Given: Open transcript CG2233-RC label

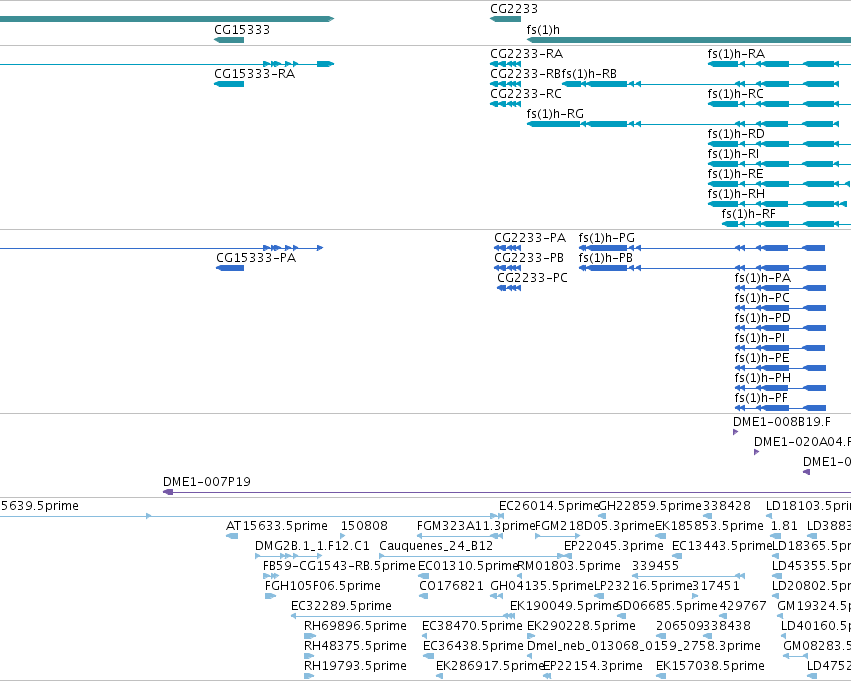Looking at the screenshot, I should click(526, 94).
